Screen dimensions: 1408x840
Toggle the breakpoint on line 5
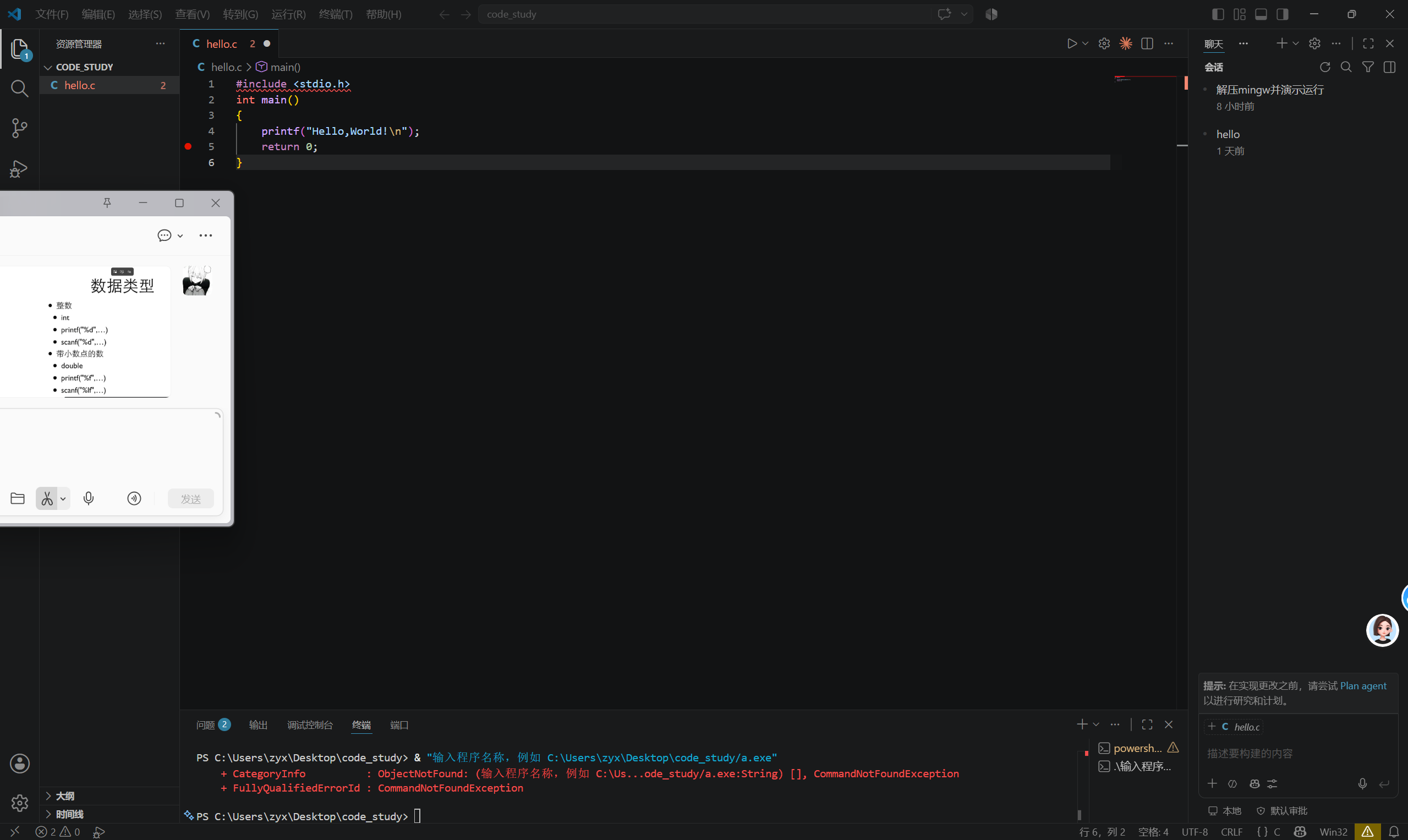point(188,147)
